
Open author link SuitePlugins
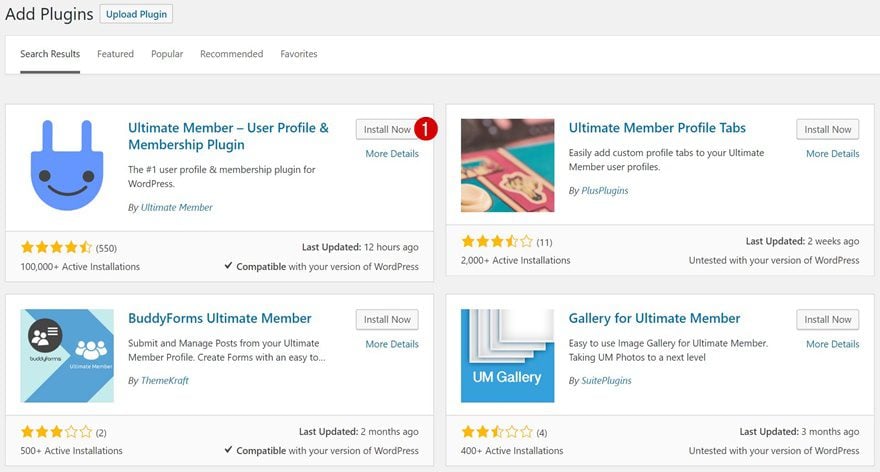(606, 381)
